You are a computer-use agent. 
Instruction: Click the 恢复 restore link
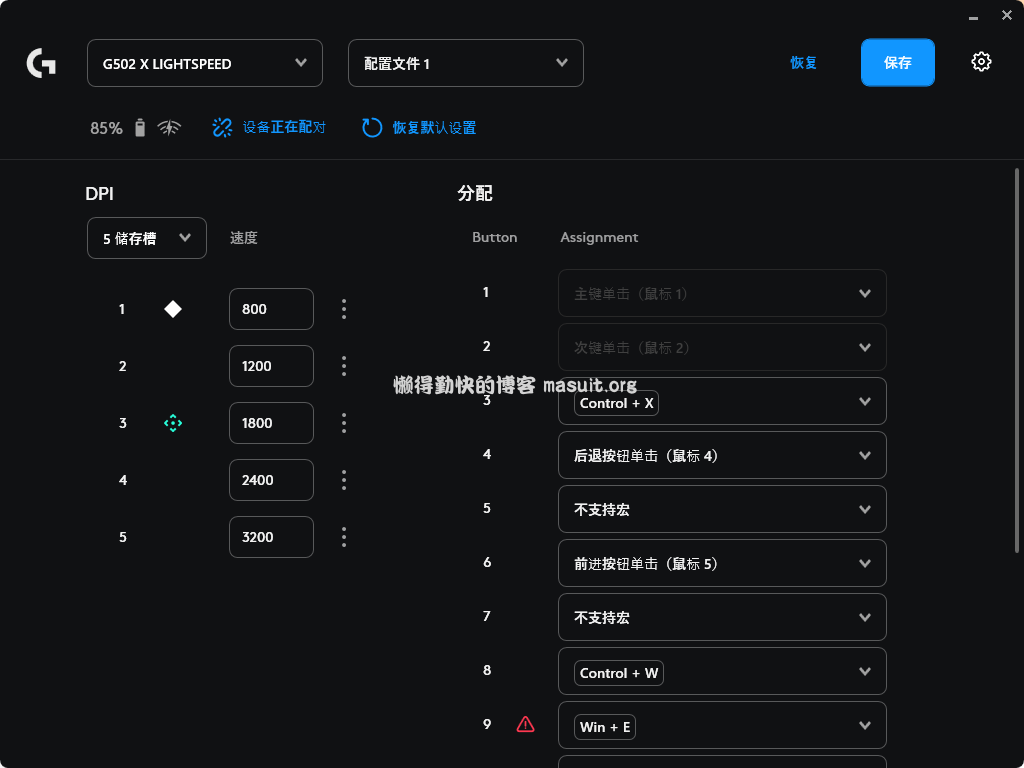[803, 63]
